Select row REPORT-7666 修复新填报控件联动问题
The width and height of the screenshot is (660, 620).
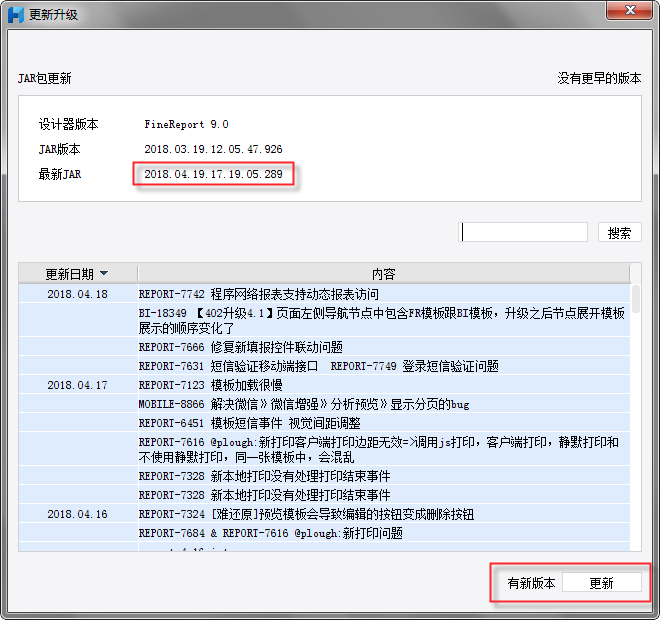[383, 347]
